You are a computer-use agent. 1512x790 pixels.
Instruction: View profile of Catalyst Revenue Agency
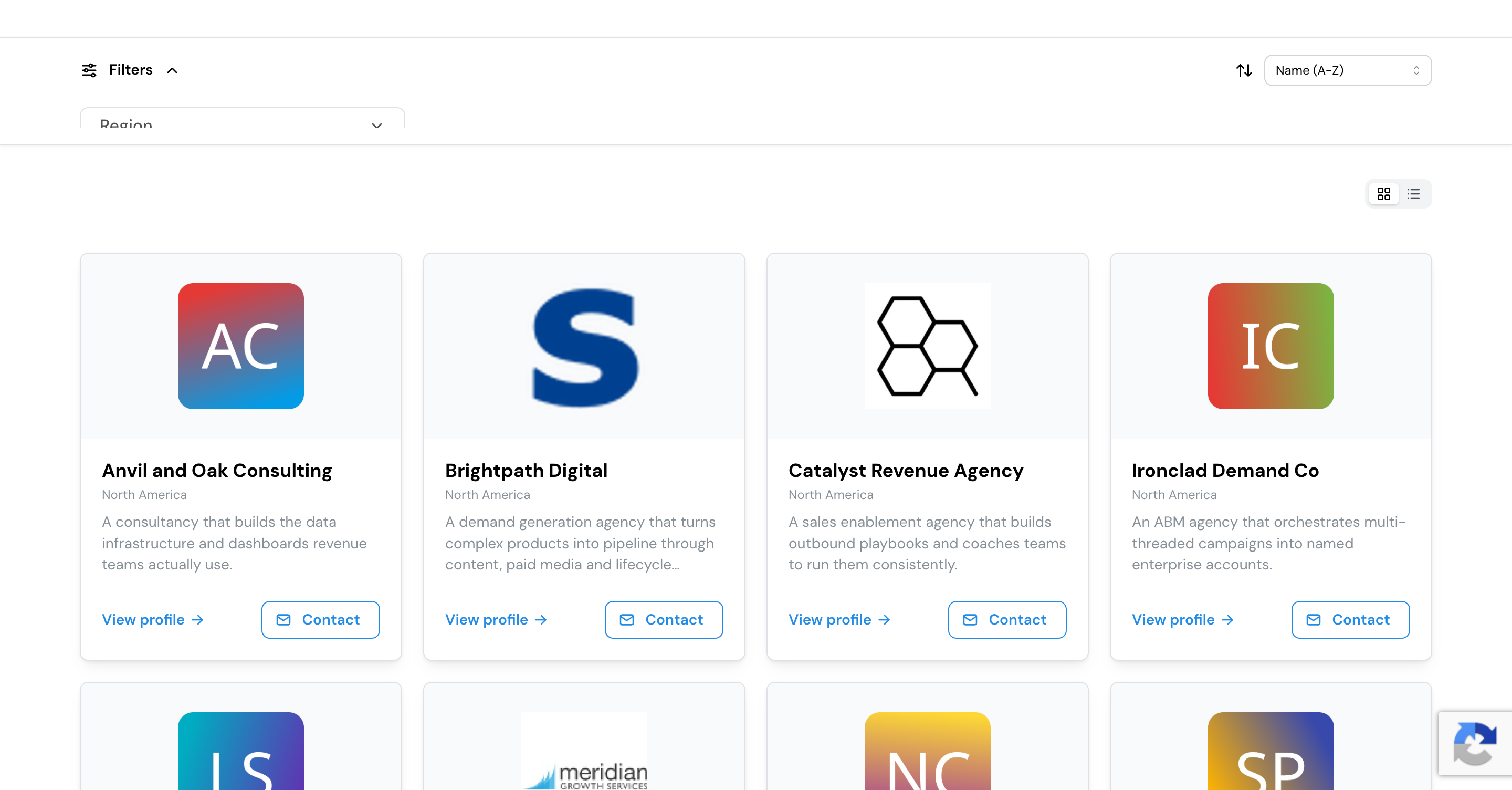(x=839, y=620)
